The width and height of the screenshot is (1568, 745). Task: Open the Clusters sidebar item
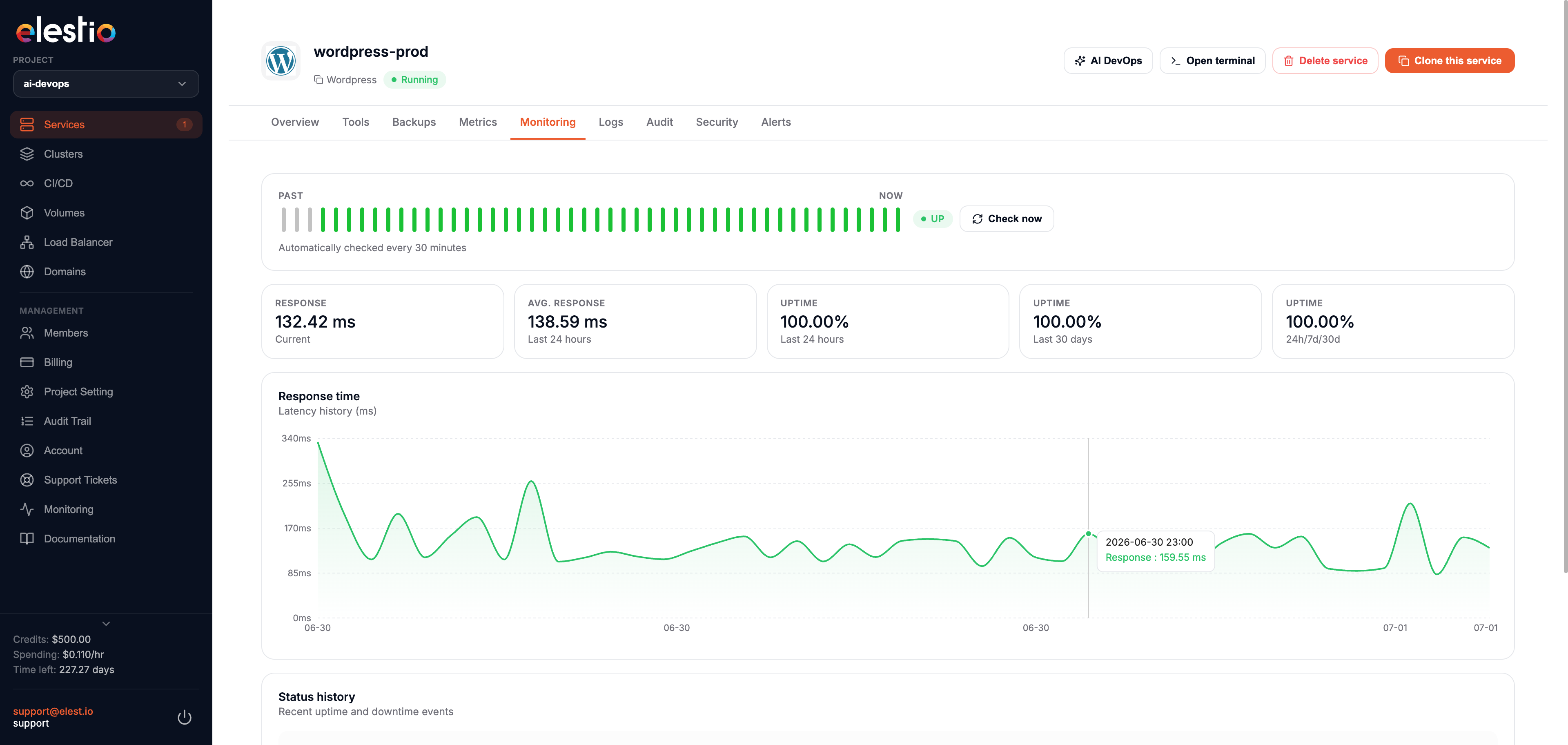[x=106, y=154]
